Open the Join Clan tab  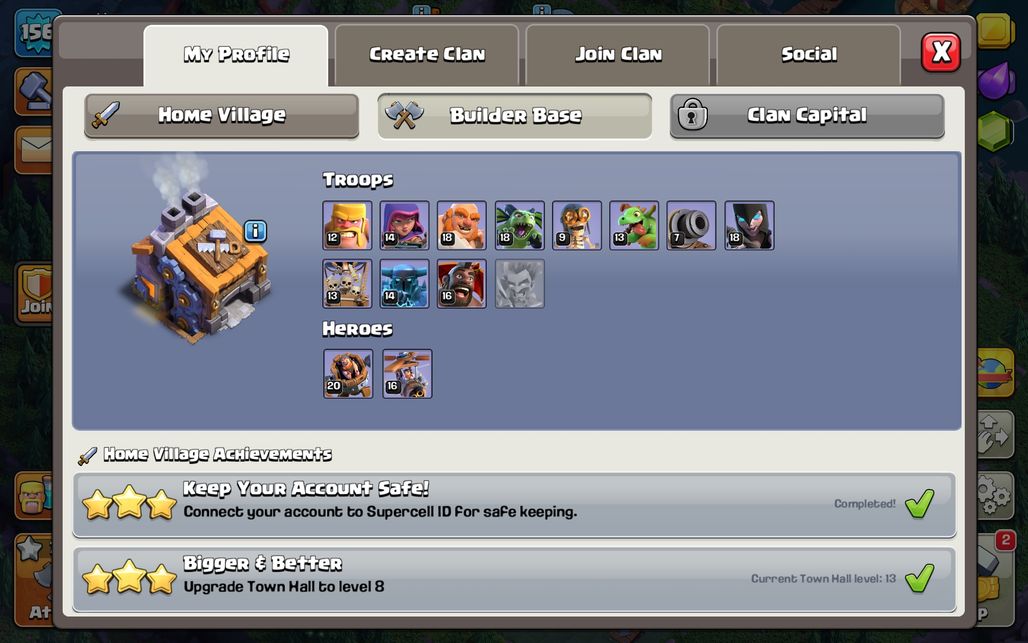click(x=618, y=55)
